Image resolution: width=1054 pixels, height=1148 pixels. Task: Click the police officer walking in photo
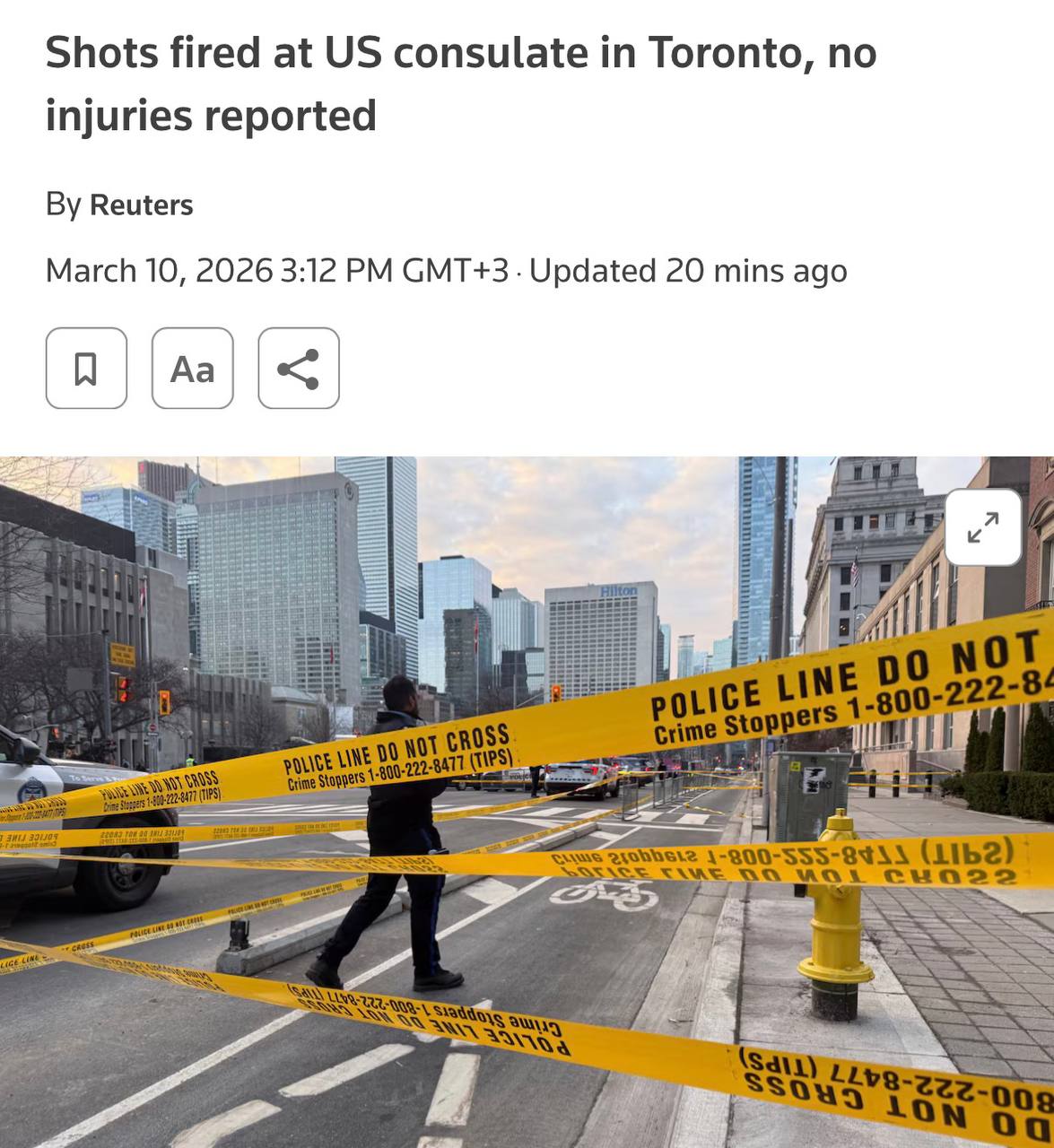[x=396, y=831]
